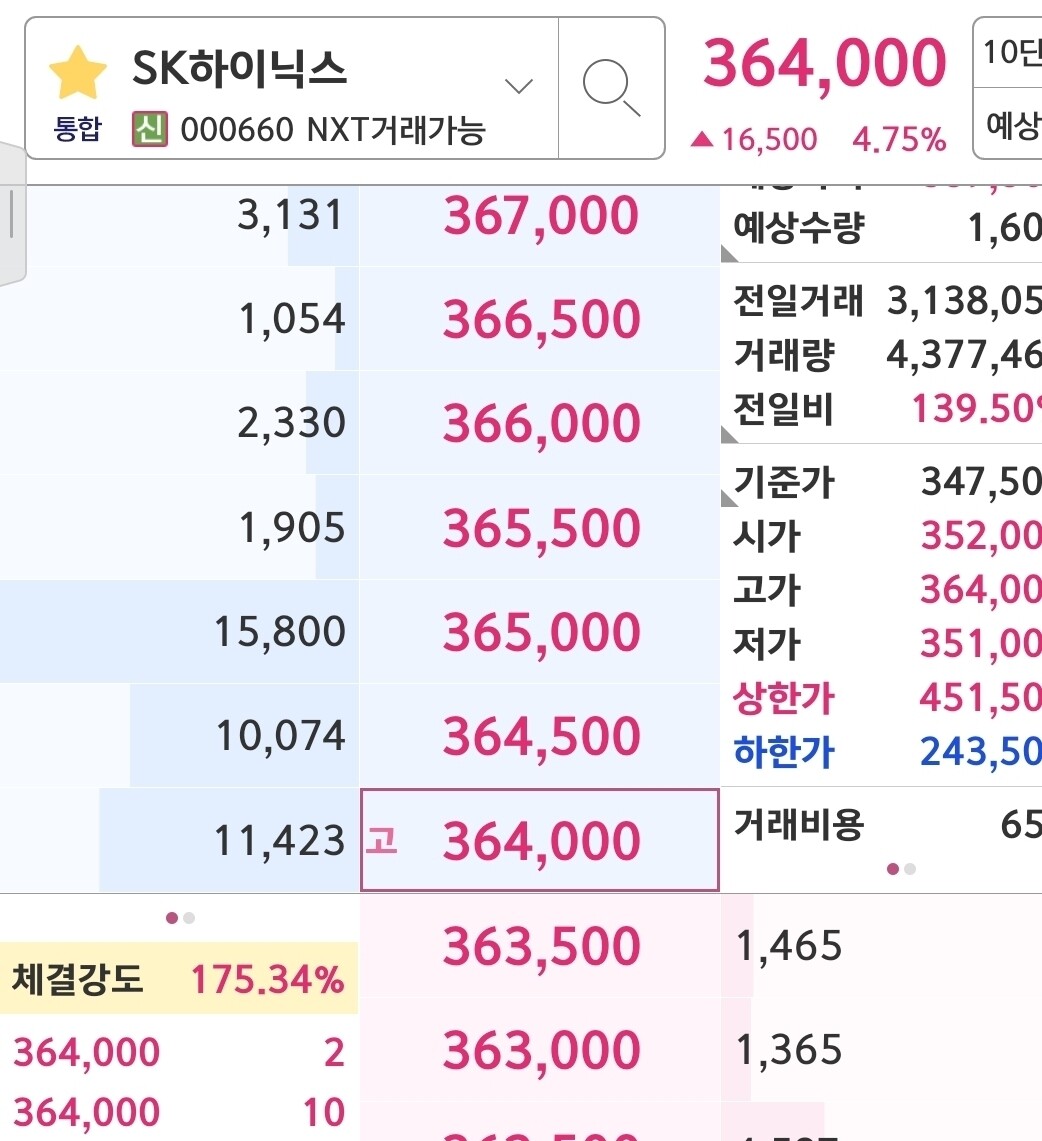Open the 10단 order book depth dropdown

click(x=1010, y=52)
